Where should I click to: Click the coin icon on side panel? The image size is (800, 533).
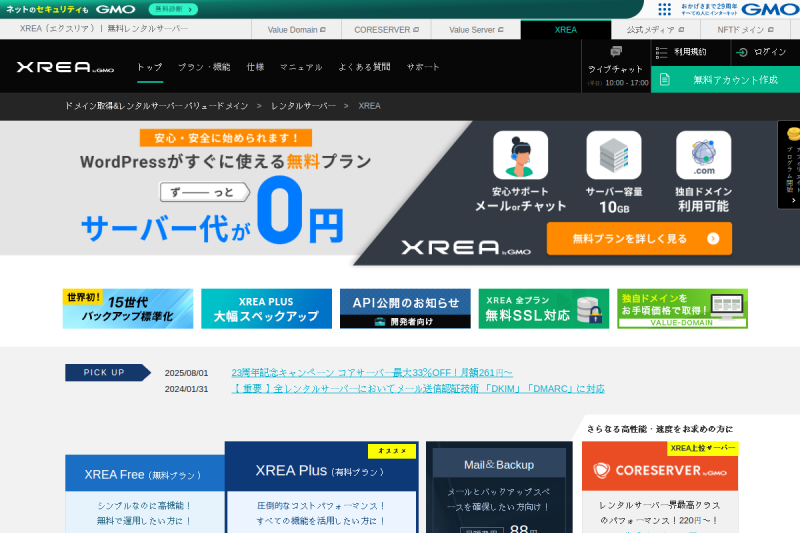pos(793,134)
